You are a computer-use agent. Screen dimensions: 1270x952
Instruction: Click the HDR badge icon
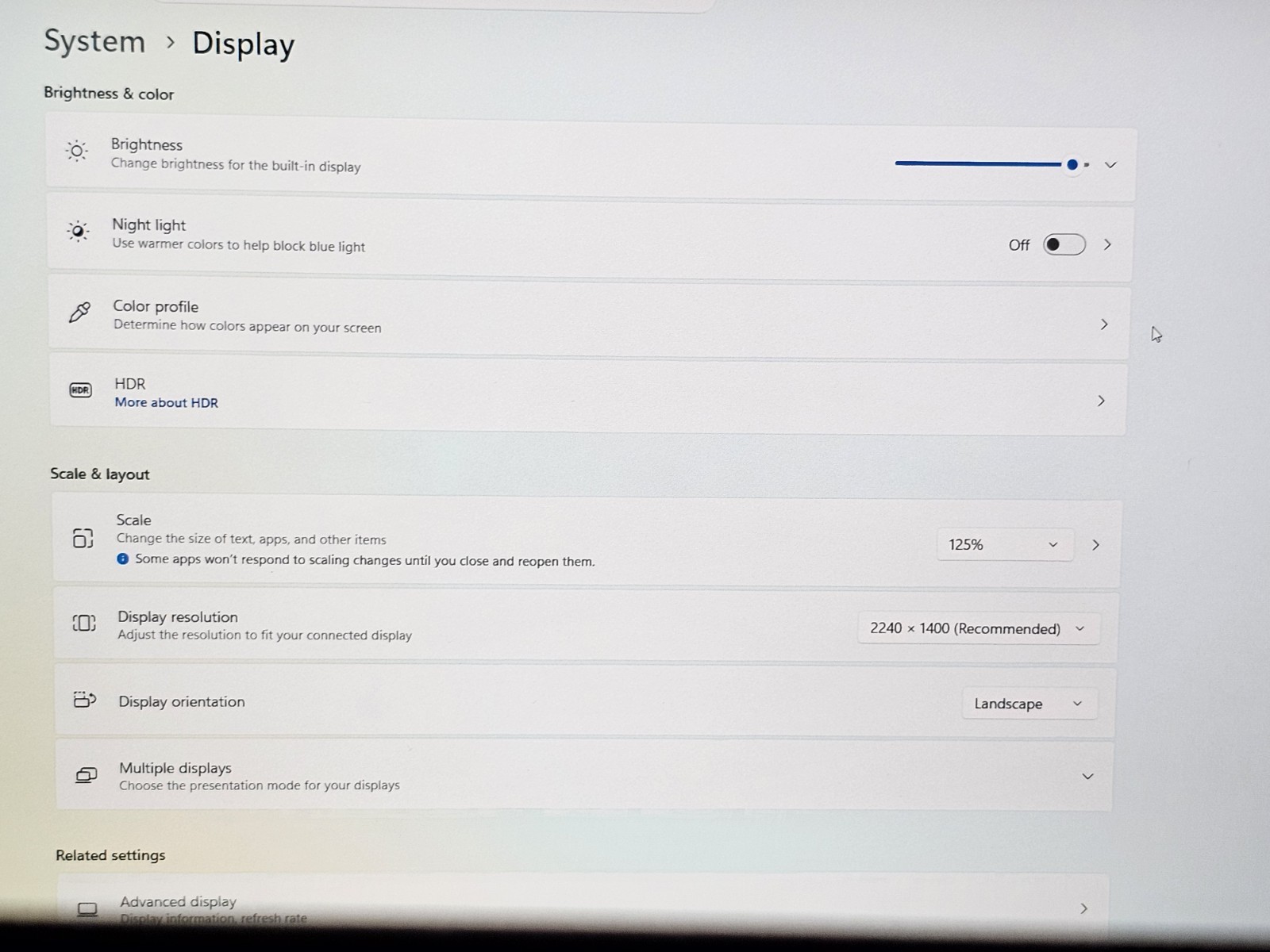coord(81,390)
